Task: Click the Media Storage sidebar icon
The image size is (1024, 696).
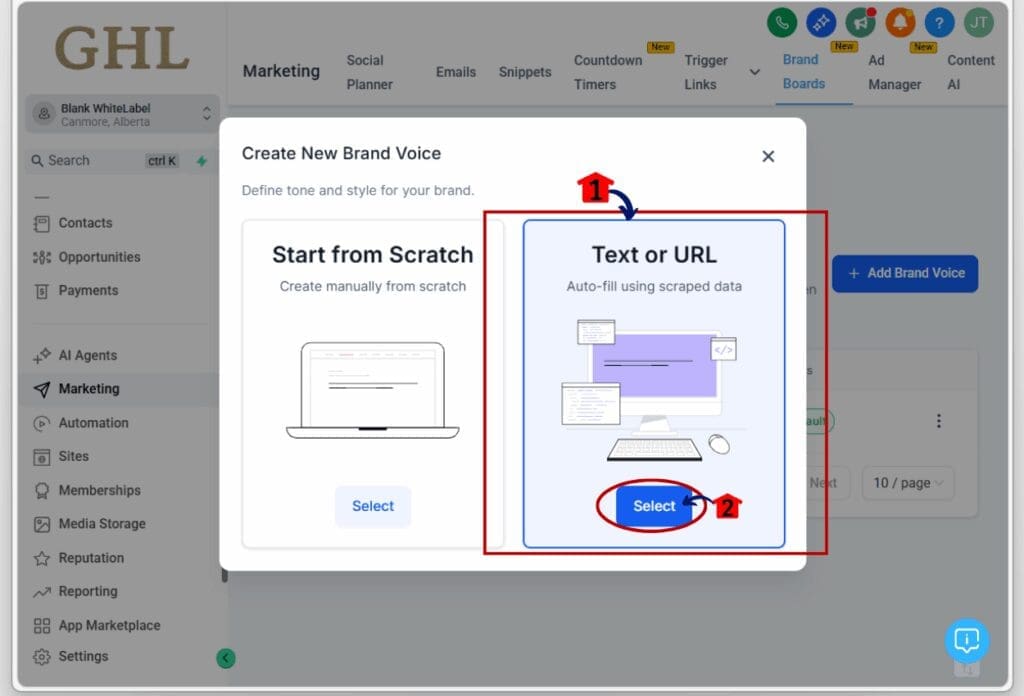Action: click(x=42, y=524)
